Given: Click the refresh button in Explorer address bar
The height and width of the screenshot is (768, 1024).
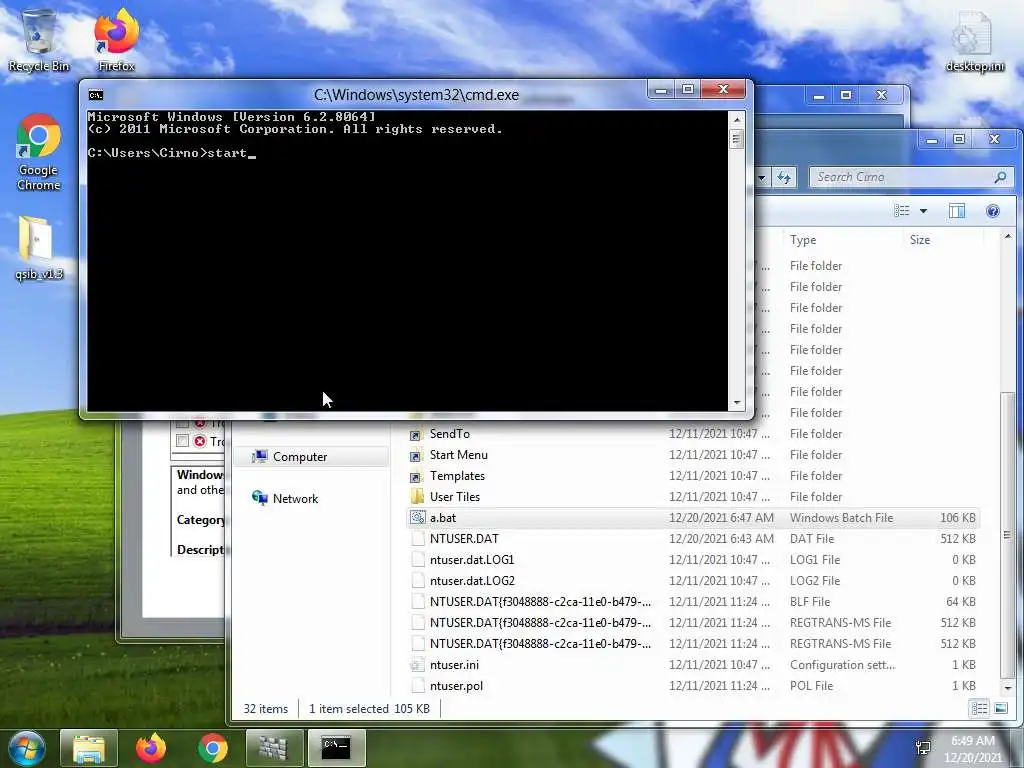Looking at the screenshot, I should pos(784,177).
